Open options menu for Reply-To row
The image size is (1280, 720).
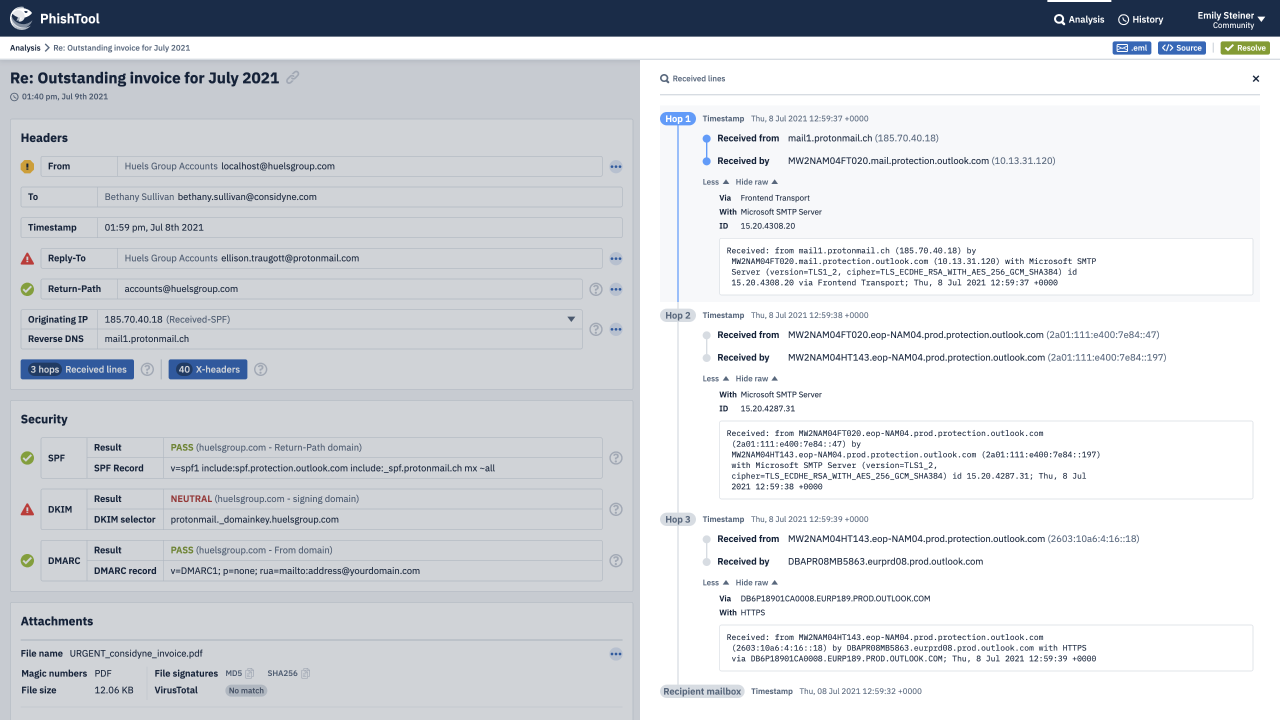(x=616, y=259)
